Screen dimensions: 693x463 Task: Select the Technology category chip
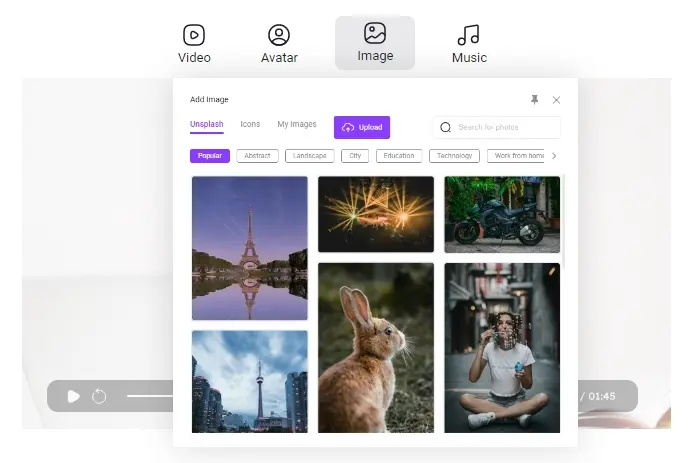454,156
